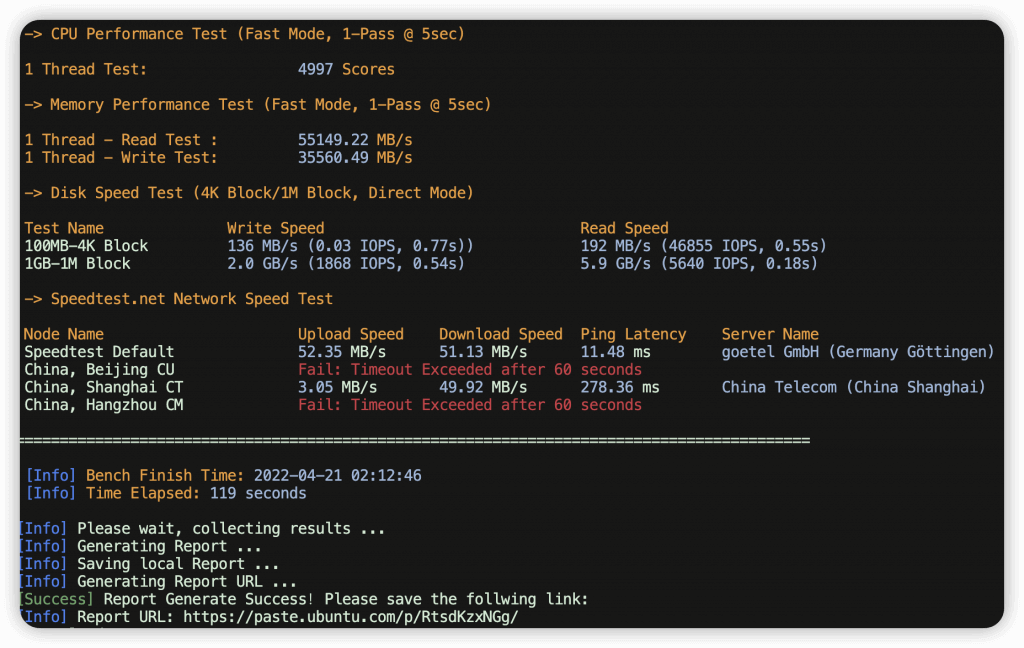Select the 100MB-4K Block row name
Viewport: 1024px width, 648px height.
click(86, 246)
